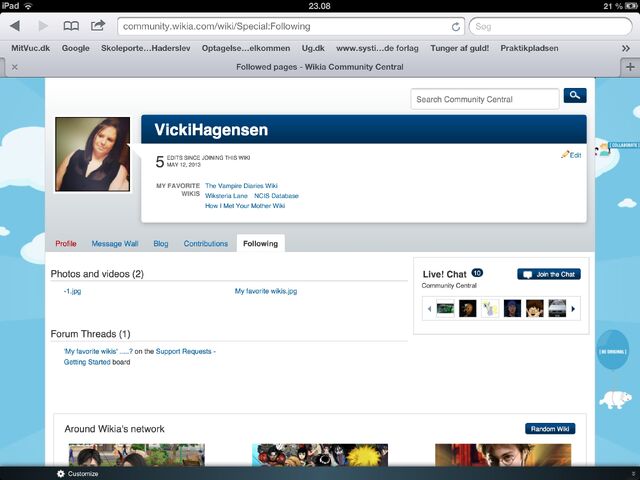Tap the Safari back arrow
The width and height of the screenshot is (640, 480).
pyautogui.click(x=15, y=26)
